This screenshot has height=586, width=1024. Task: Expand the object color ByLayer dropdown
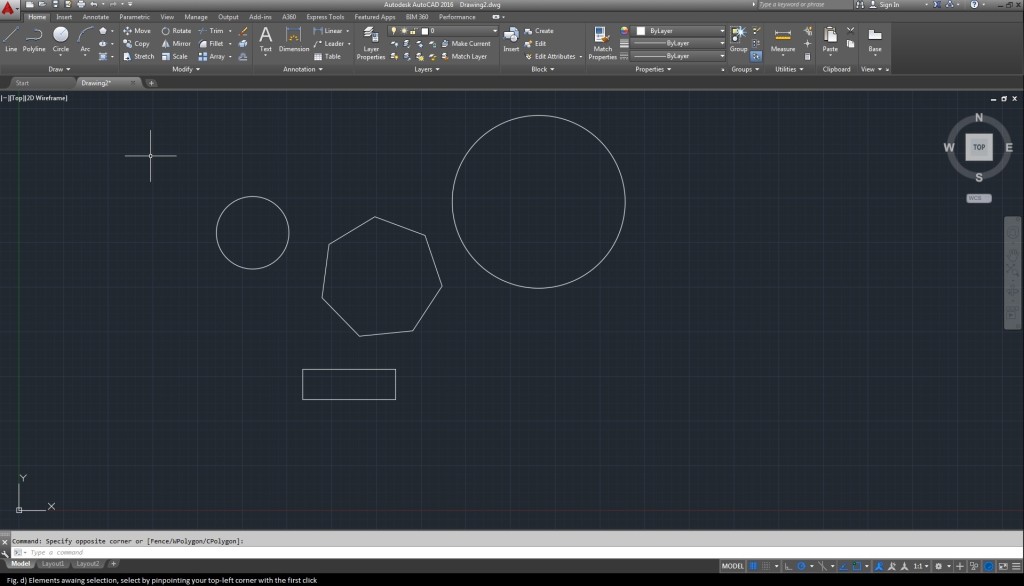(x=722, y=31)
